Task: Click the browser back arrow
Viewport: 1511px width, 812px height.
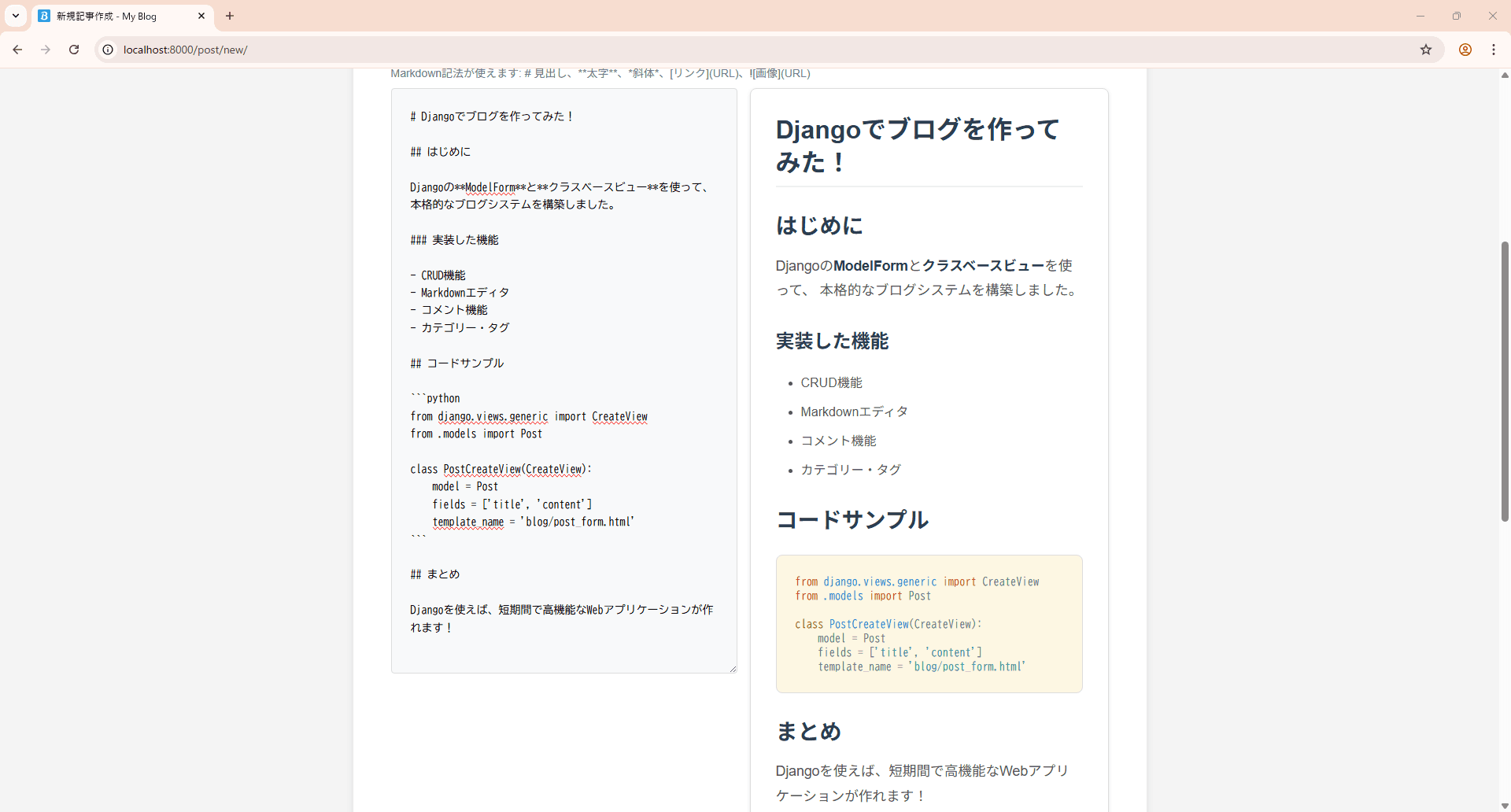Action: (17, 50)
